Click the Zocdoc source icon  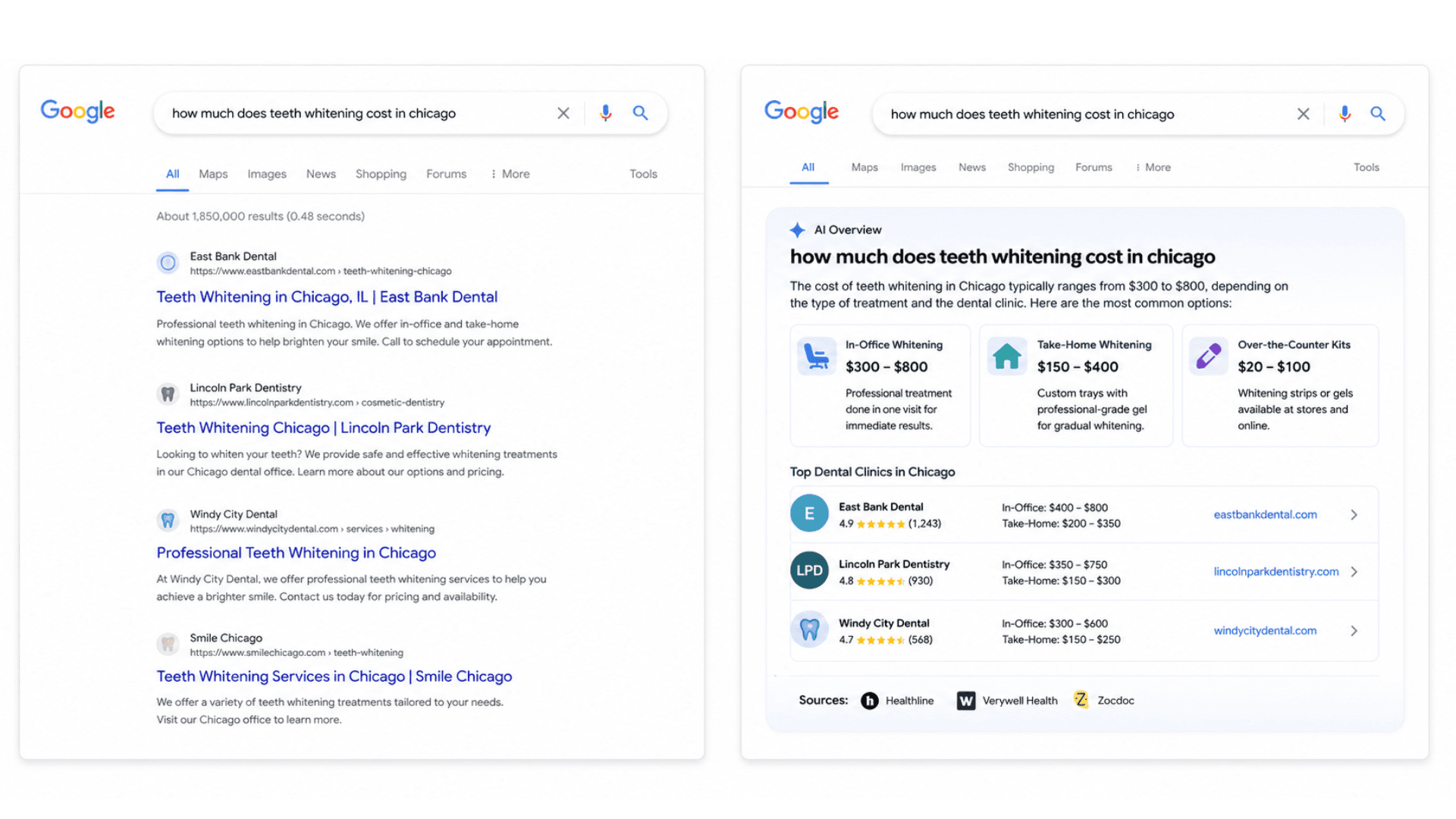(x=1081, y=700)
